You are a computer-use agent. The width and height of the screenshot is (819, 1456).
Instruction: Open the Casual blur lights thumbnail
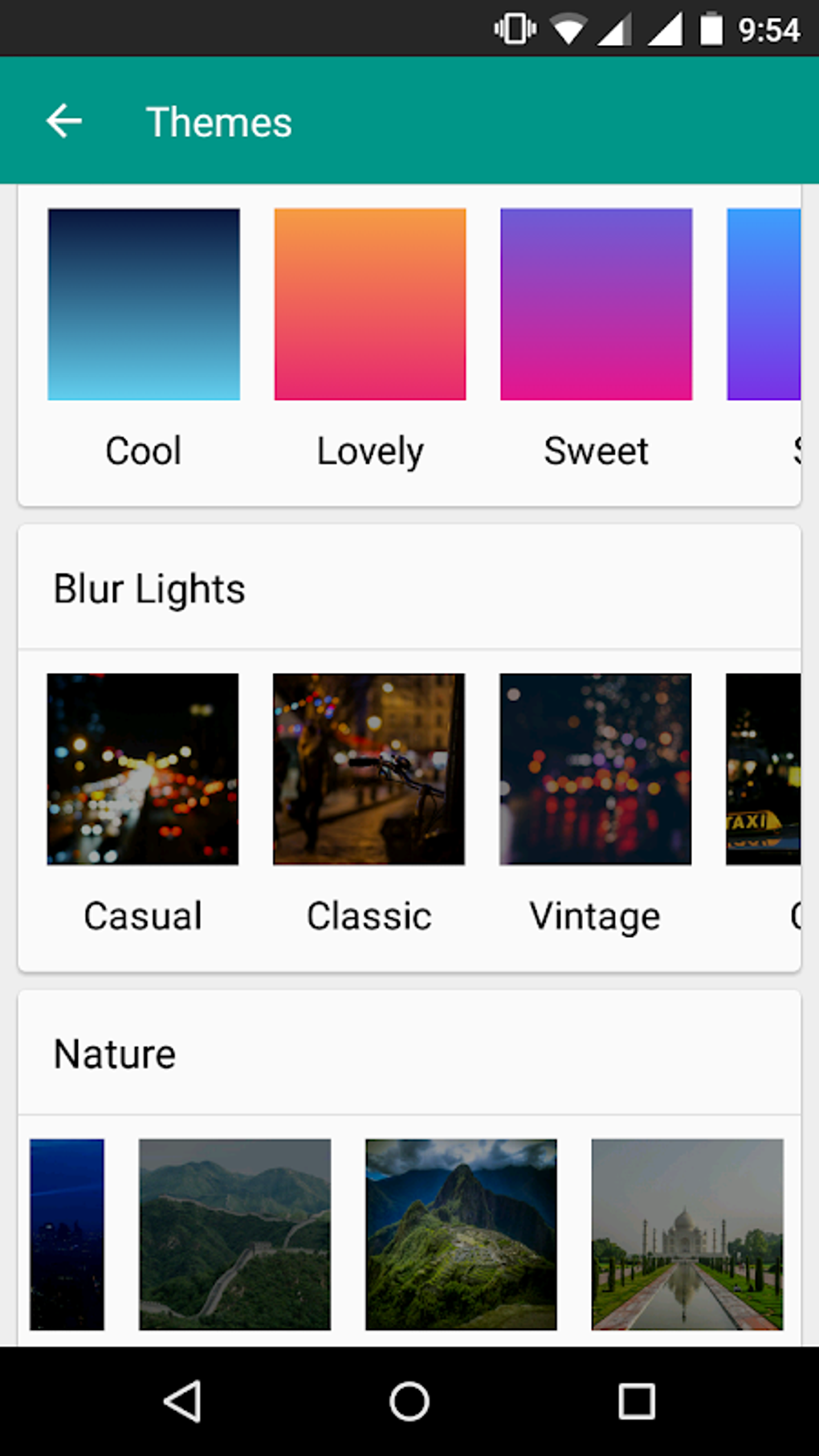coord(143,769)
